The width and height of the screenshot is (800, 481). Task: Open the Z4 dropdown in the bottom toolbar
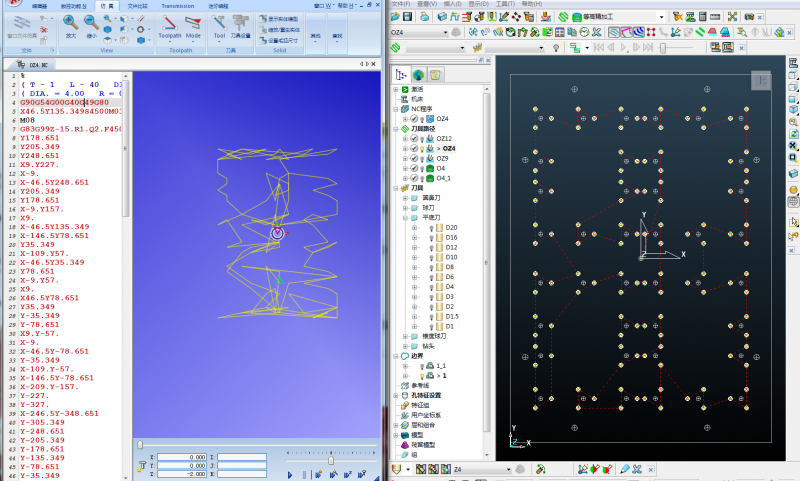pyautogui.click(x=508, y=469)
